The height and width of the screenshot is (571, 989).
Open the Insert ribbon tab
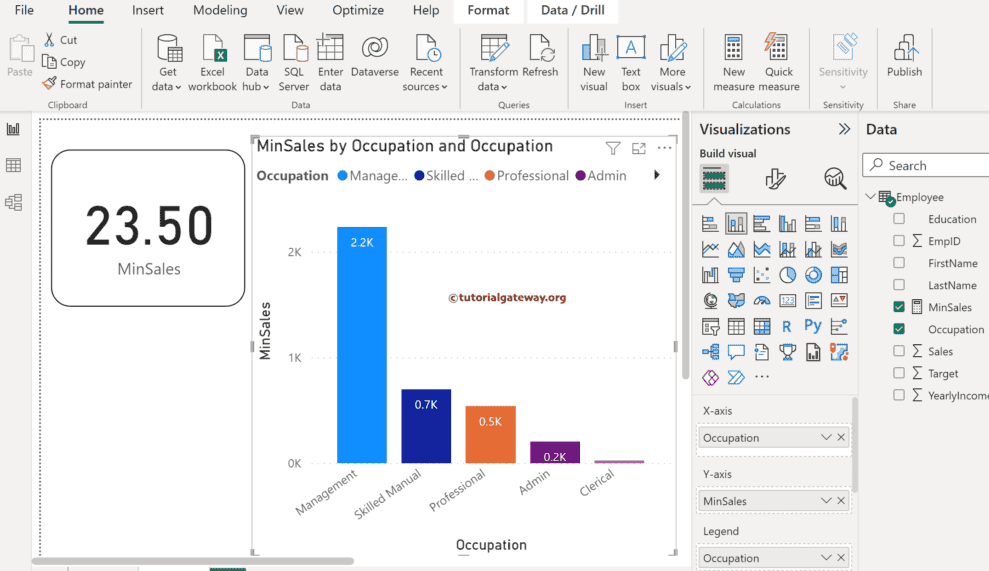click(x=148, y=10)
